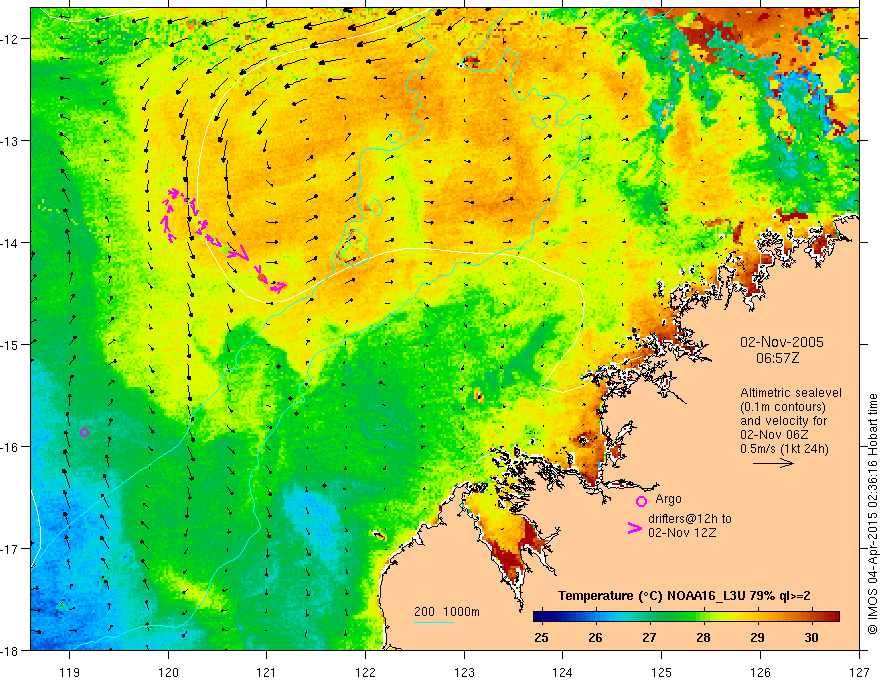The image size is (880, 680).
Task: Click the '200 1000m' depth label
Action: (447, 612)
